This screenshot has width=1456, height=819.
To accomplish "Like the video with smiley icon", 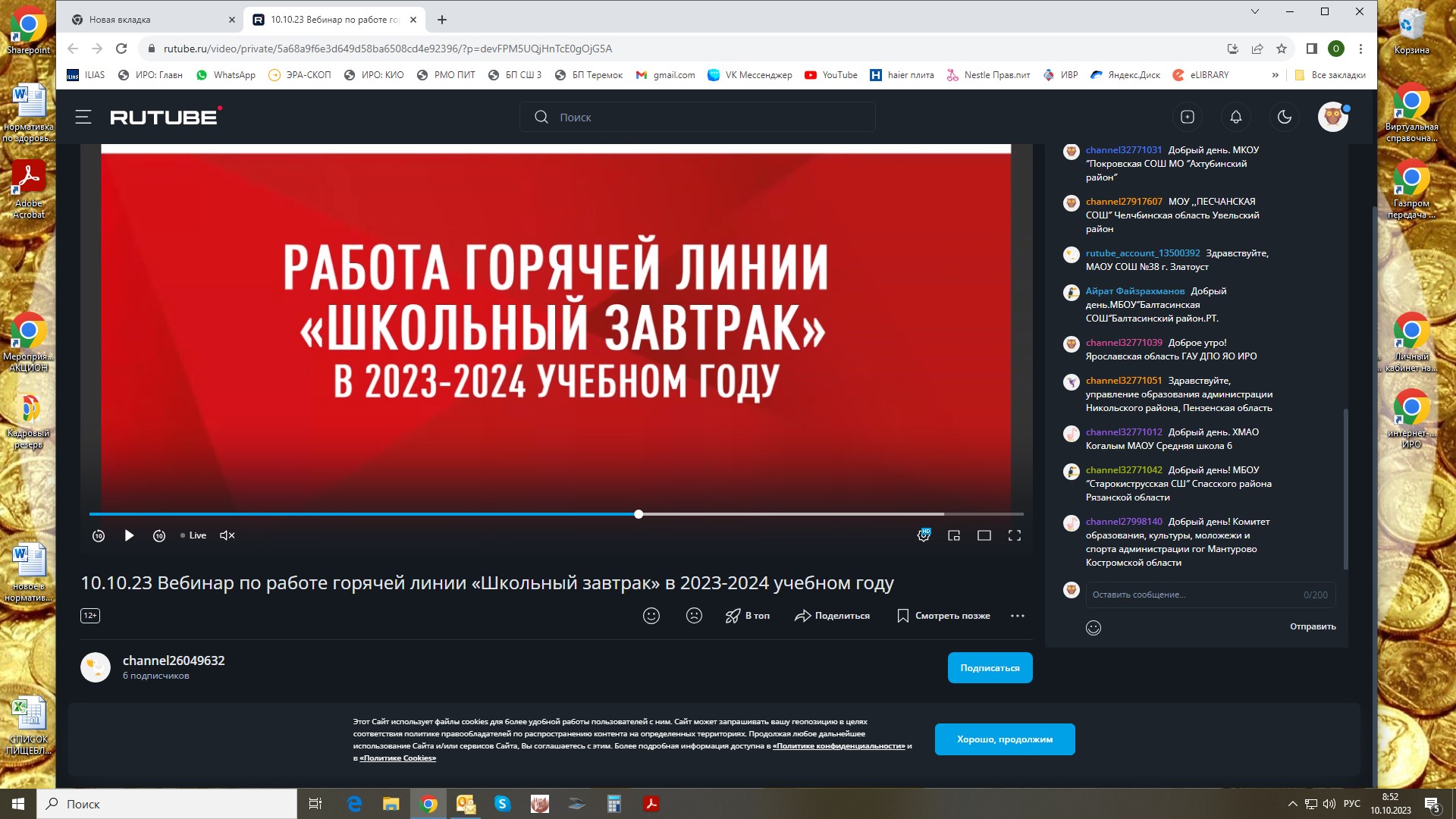I will pos(651,616).
